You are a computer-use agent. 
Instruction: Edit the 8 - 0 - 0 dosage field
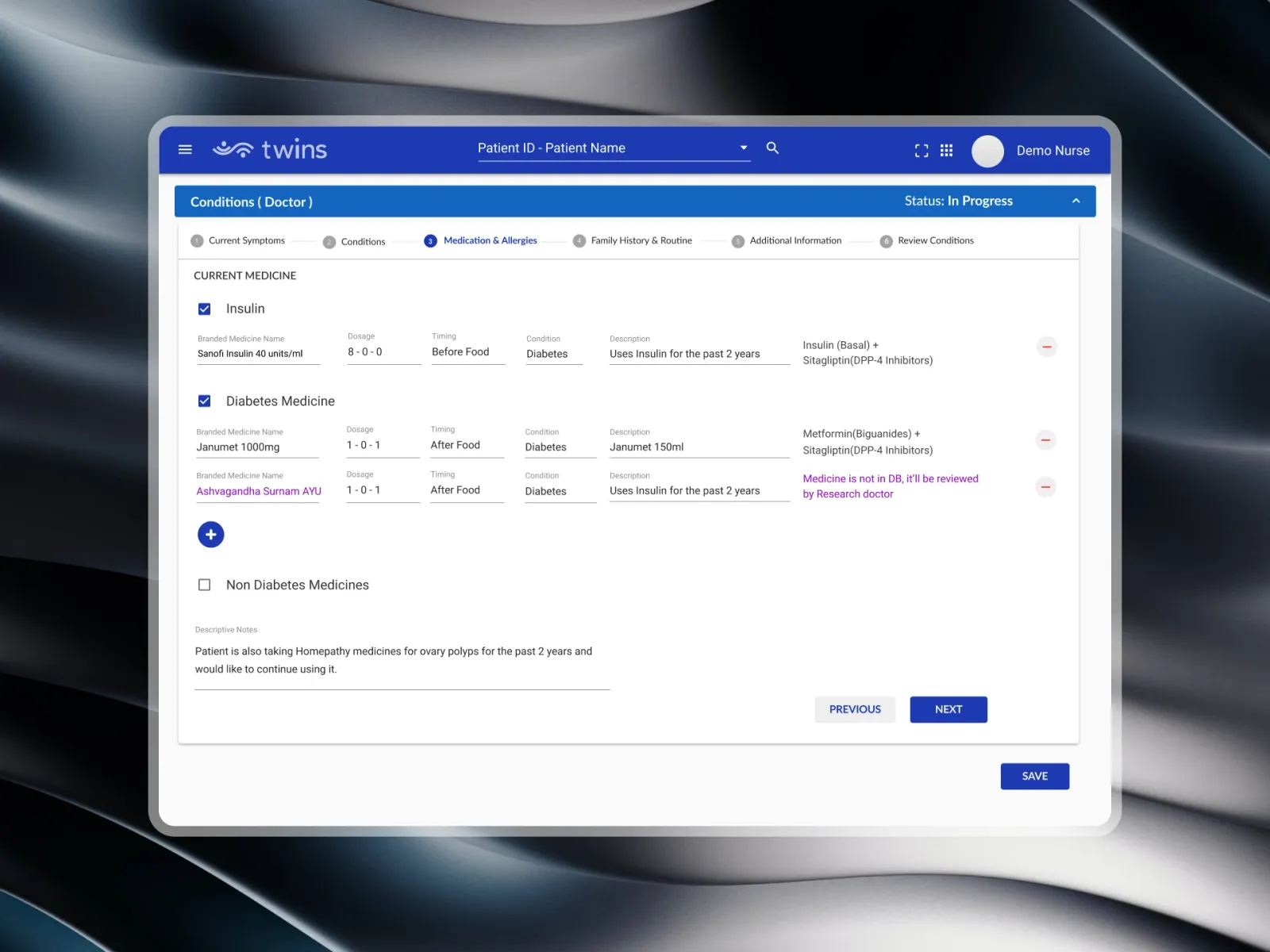pos(384,349)
